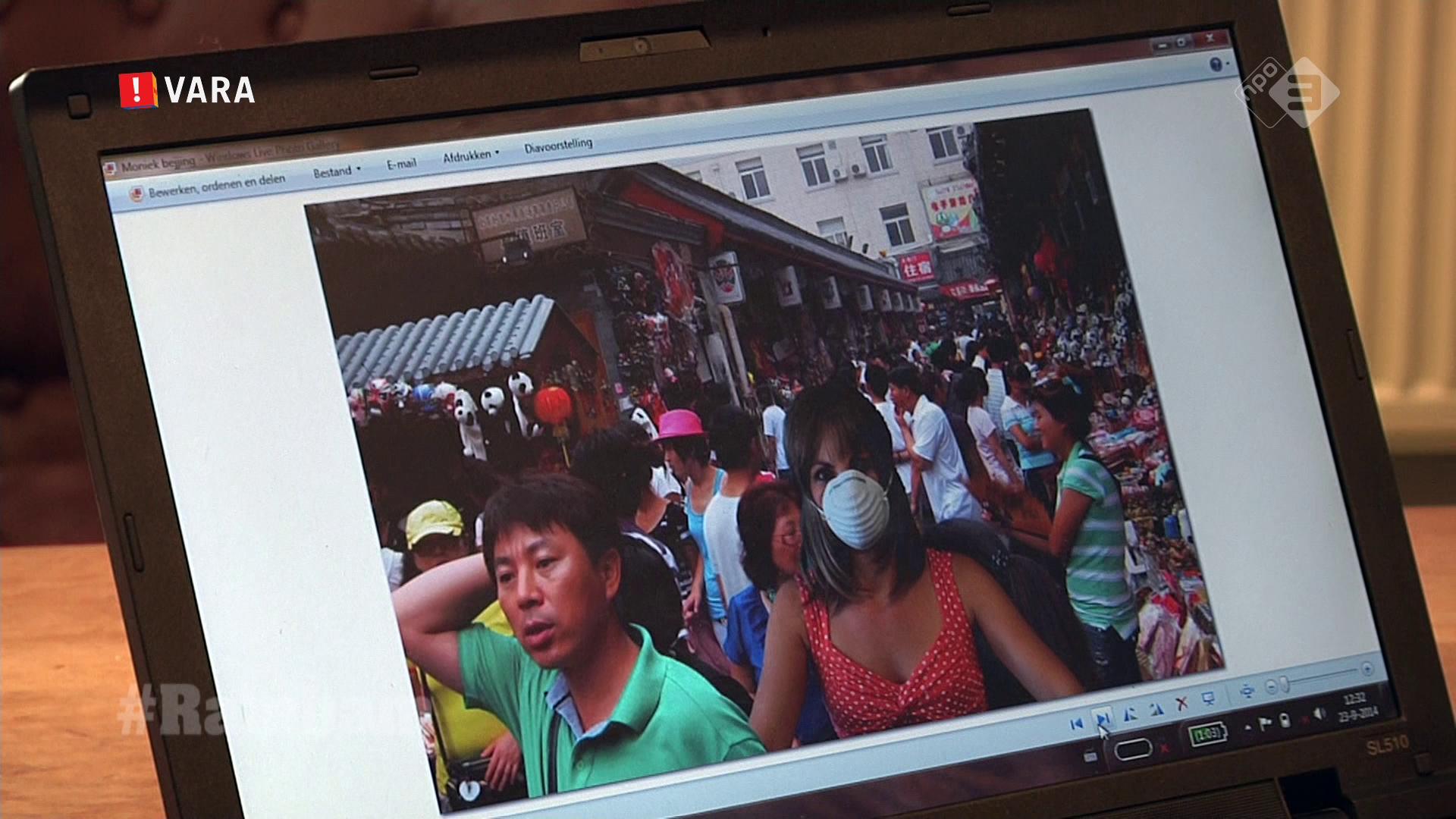Open the help icon dropdown
Image resolution: width=1456 pixels, height=819 pixels.
[x=1217, y=64]
